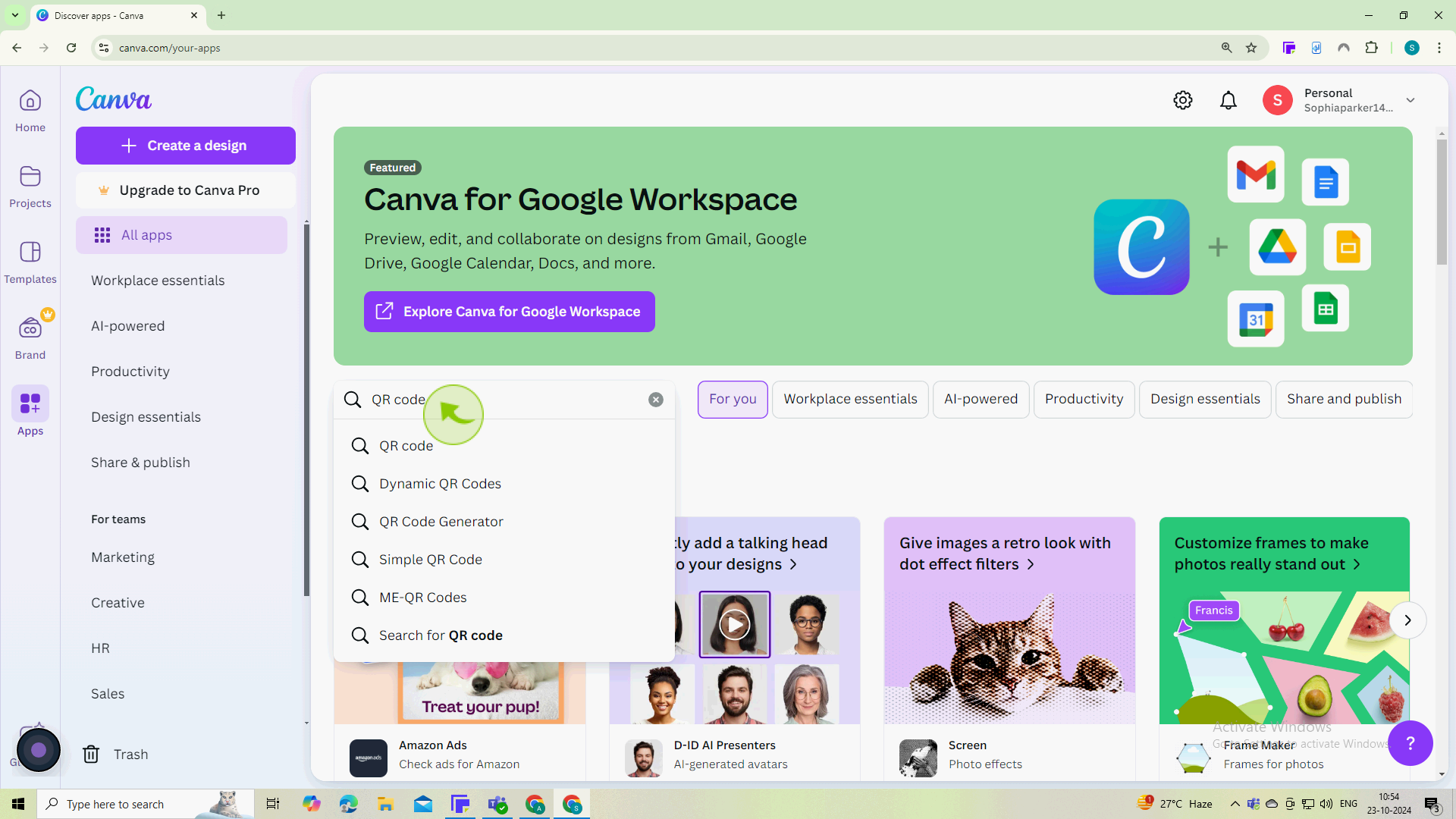Viewport: 1456px width, 819px height.
Task: Click Search for QR code option
Action: tap(504, 635)
